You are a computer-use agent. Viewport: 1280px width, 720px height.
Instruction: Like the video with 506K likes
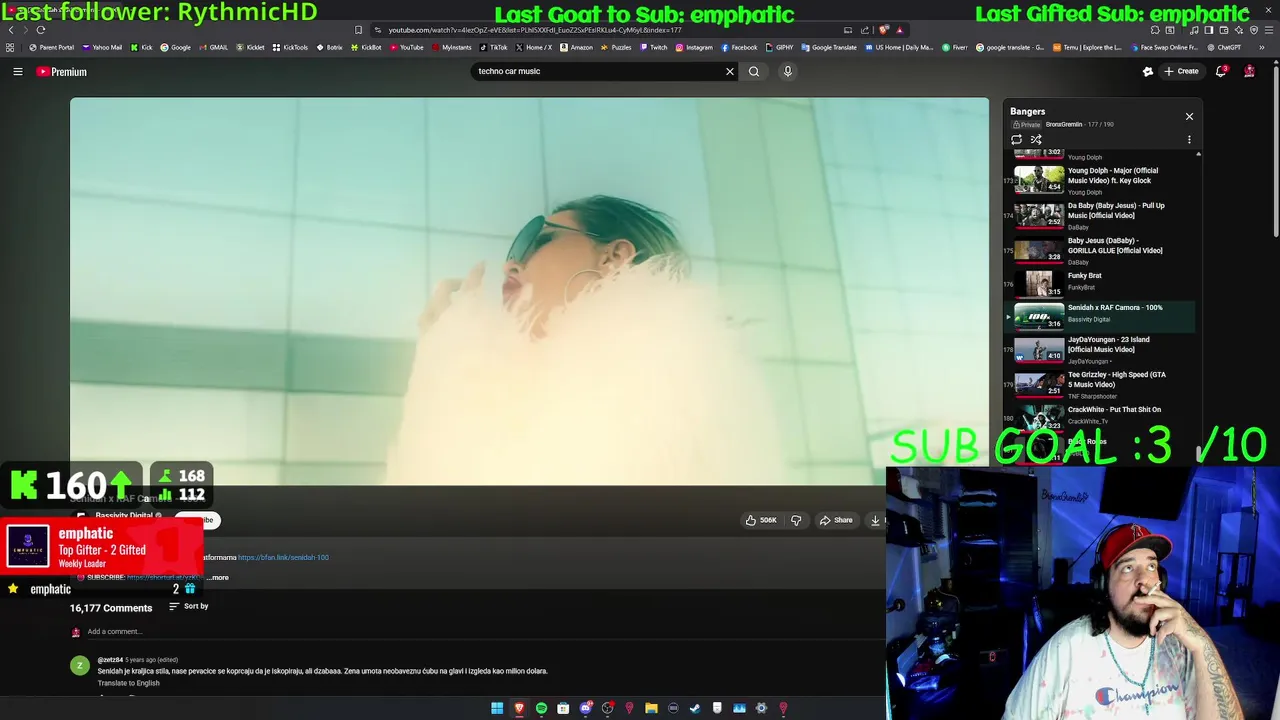click(x=761, y=520)
